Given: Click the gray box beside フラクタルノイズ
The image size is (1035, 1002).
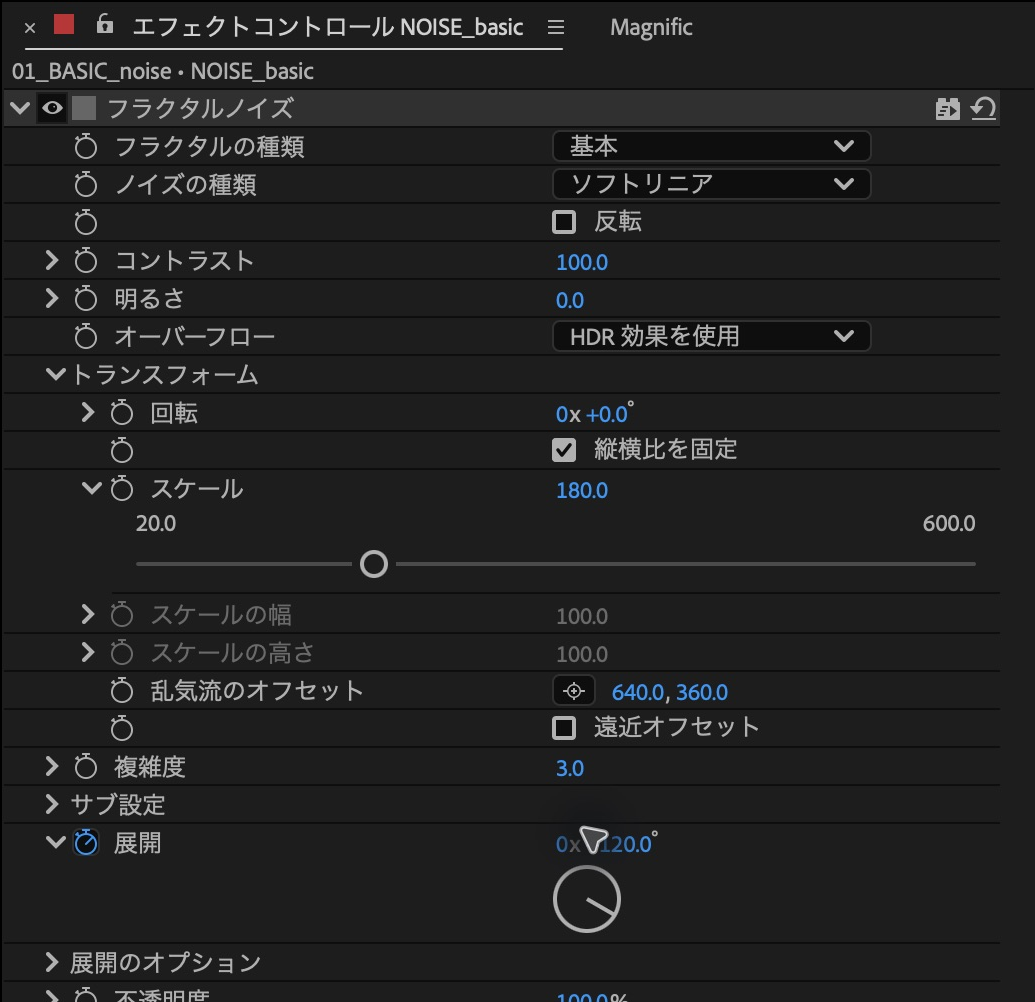Looking at the screenshot, I should [x=84, y=108].
